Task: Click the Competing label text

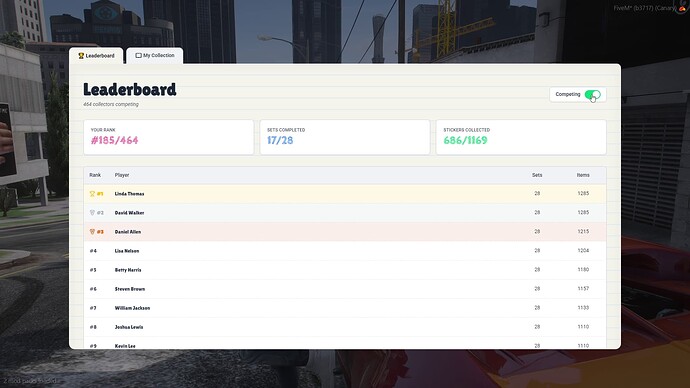Action: point(568,94)
